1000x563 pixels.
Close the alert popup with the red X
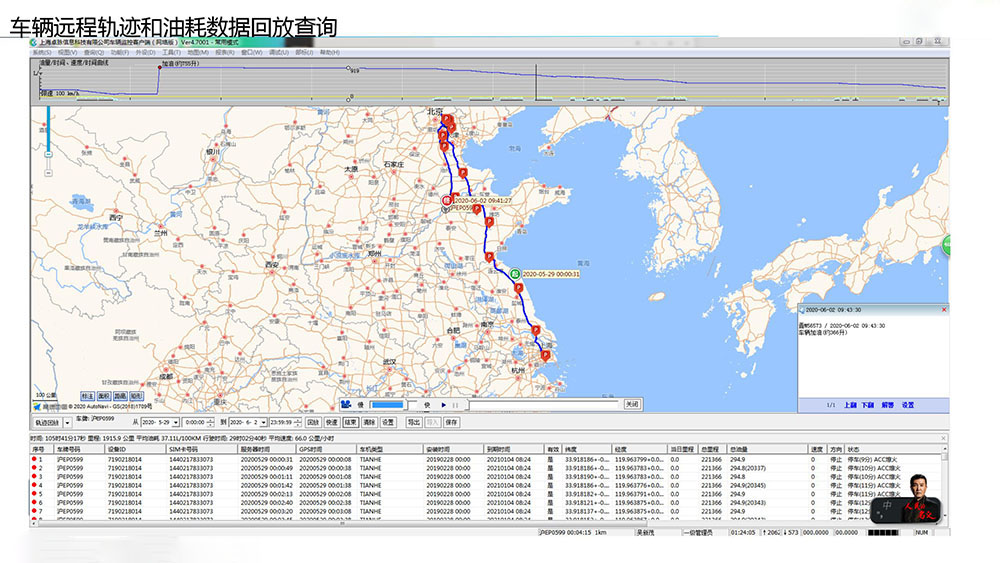tap(944, 310)
